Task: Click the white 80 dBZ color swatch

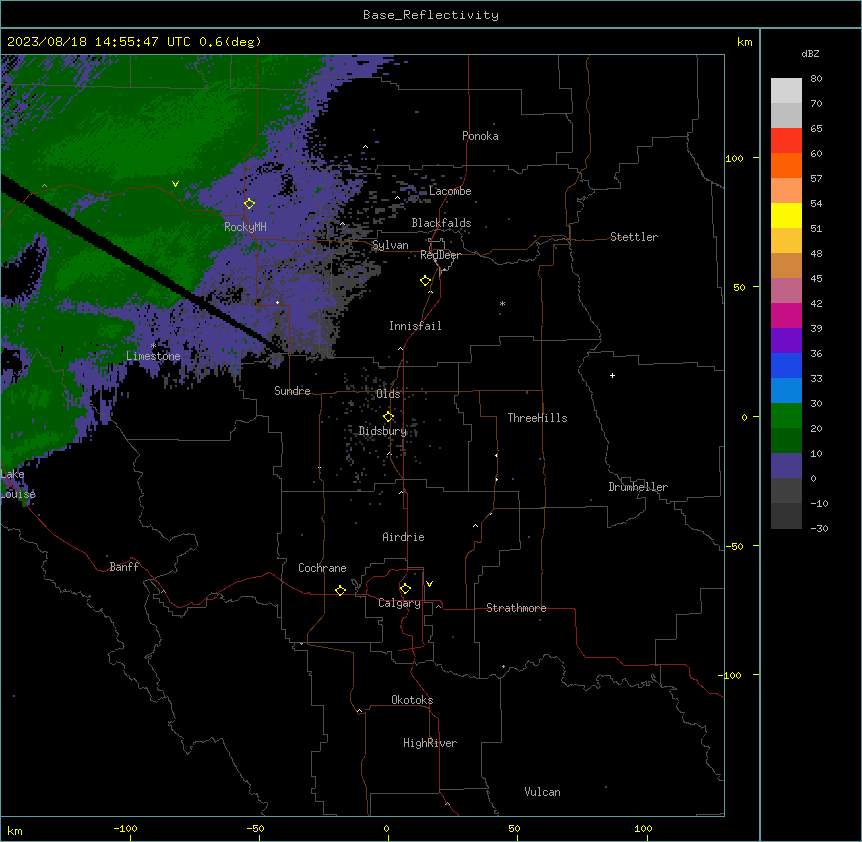Action: (x=786, y=91)
